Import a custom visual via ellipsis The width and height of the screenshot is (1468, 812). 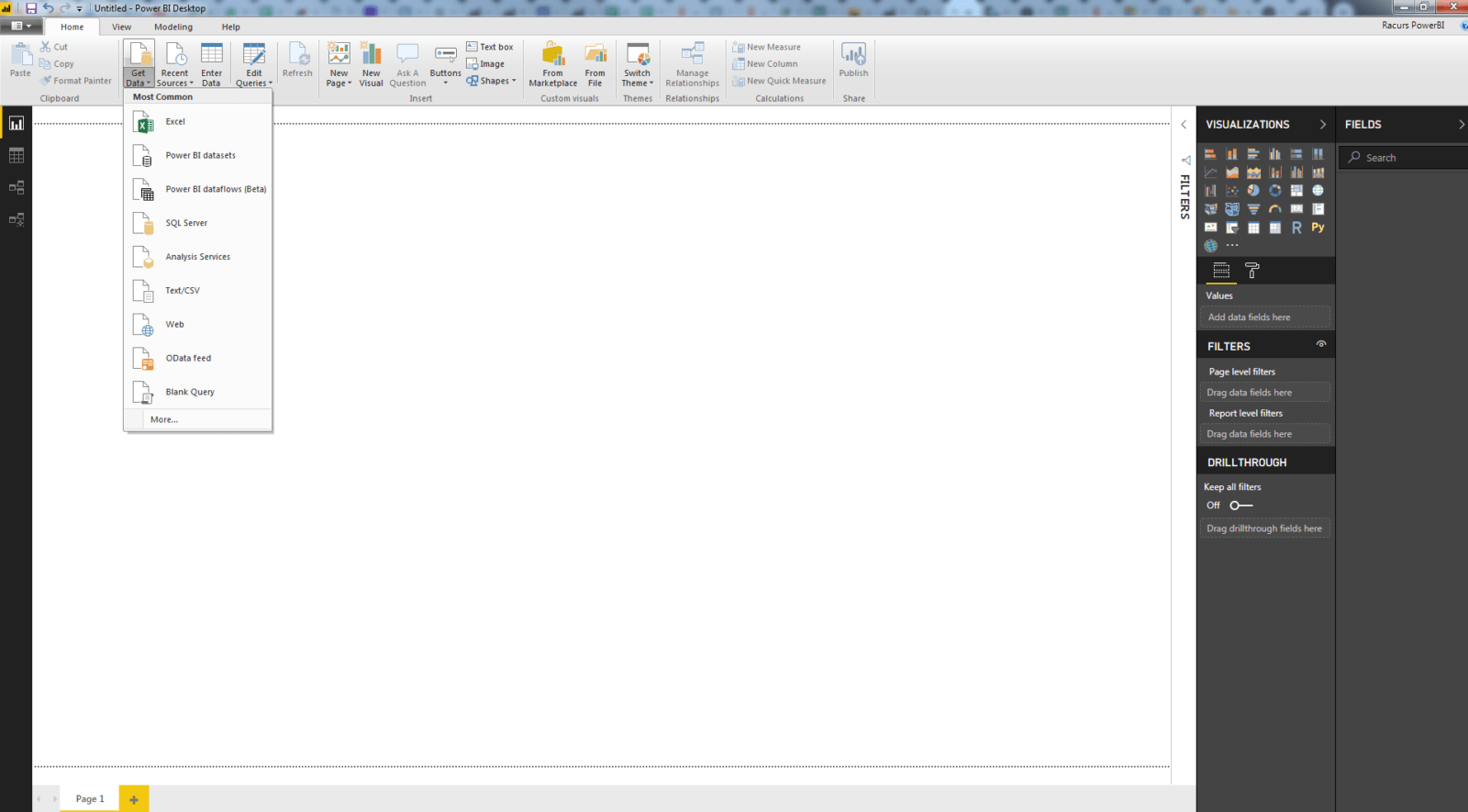1232,246
